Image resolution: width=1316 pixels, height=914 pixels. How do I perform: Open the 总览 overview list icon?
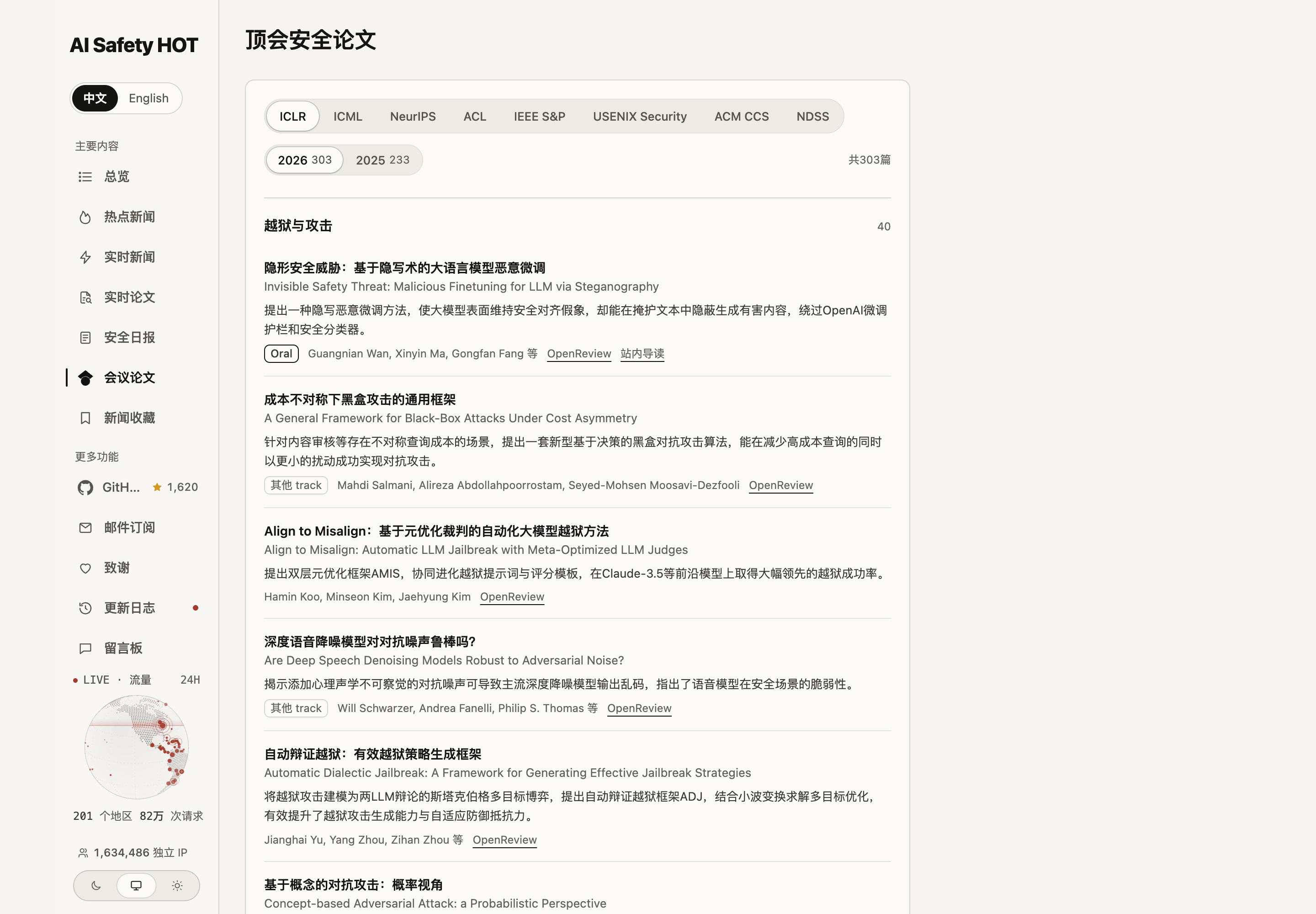tap(85, 177)
